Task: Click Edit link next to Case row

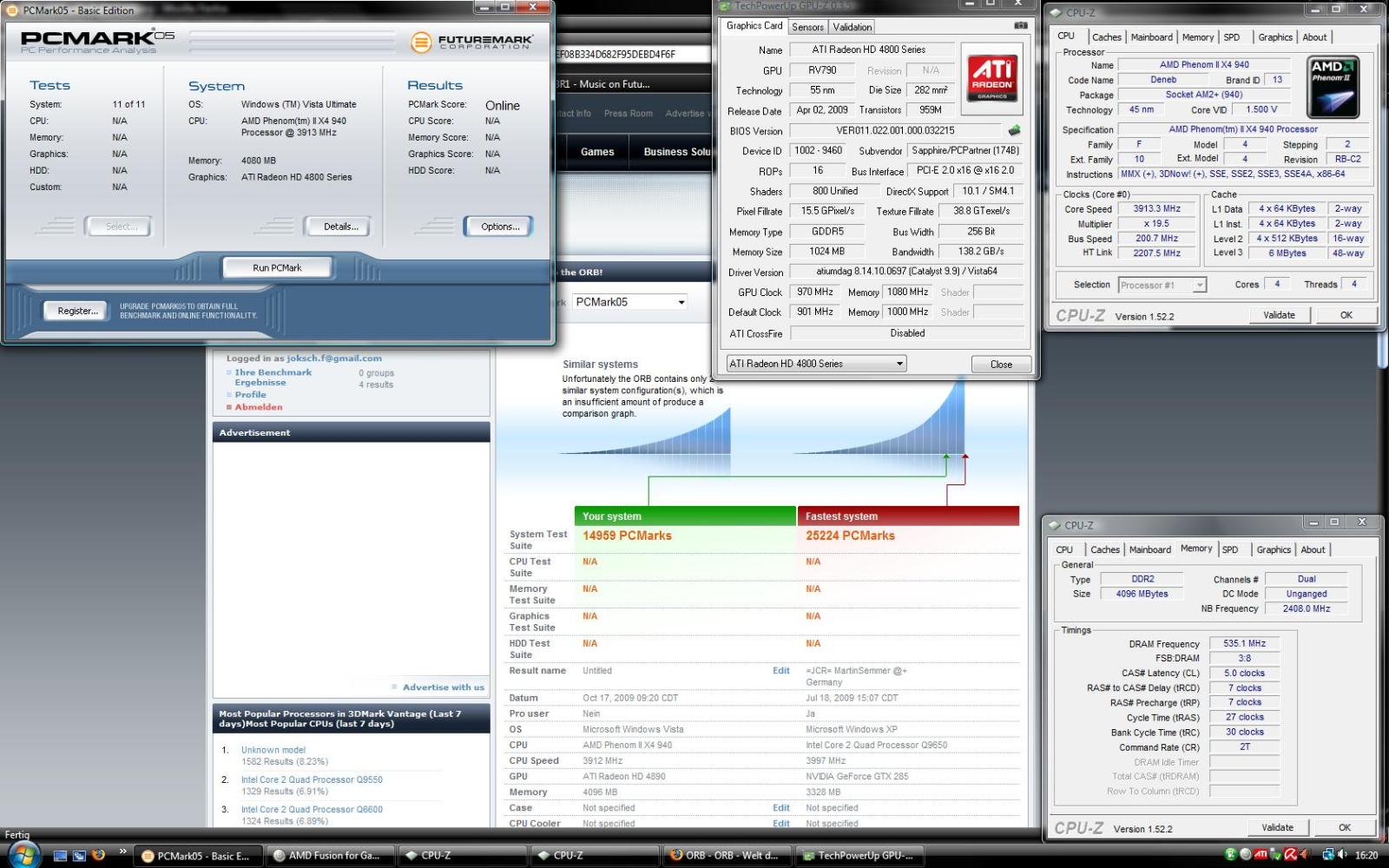Action: [x=780, y=808]
